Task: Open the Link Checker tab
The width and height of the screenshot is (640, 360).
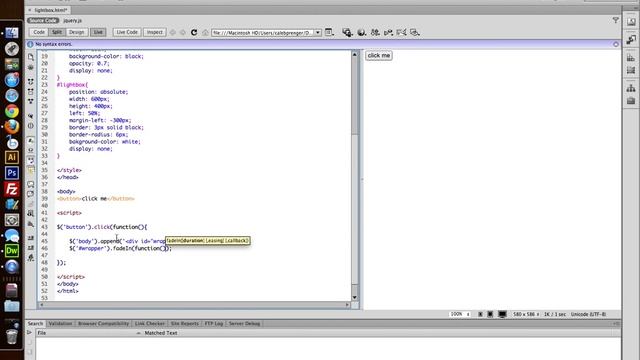Action: tap(150, 324)
